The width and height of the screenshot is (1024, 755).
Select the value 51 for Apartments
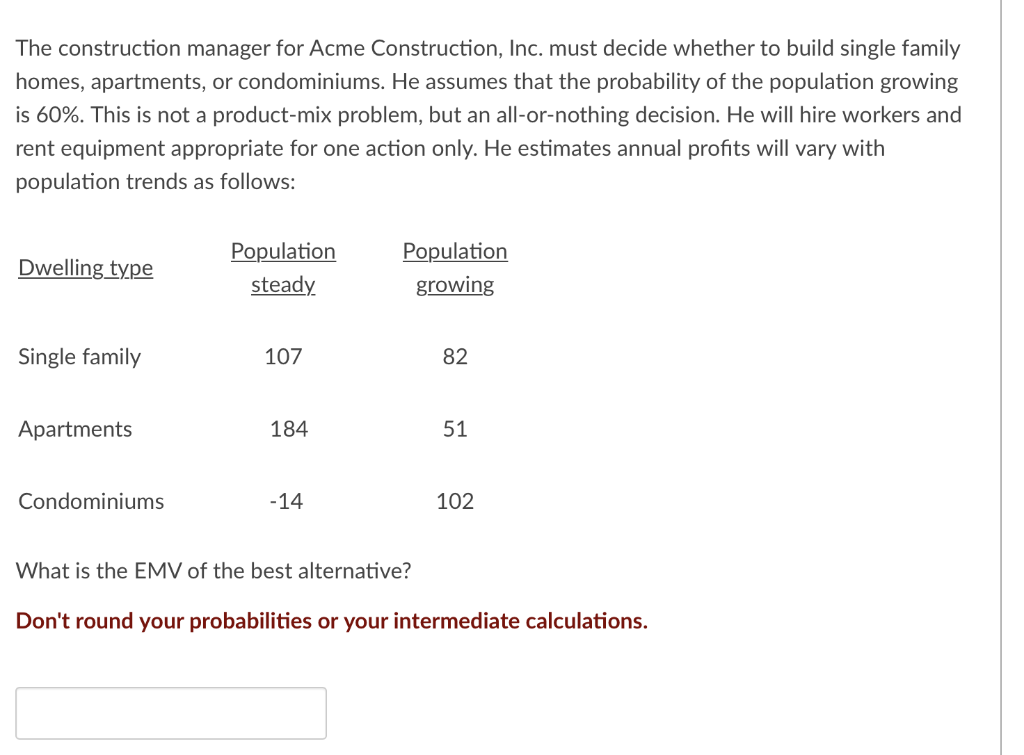(x=457, y=429)
